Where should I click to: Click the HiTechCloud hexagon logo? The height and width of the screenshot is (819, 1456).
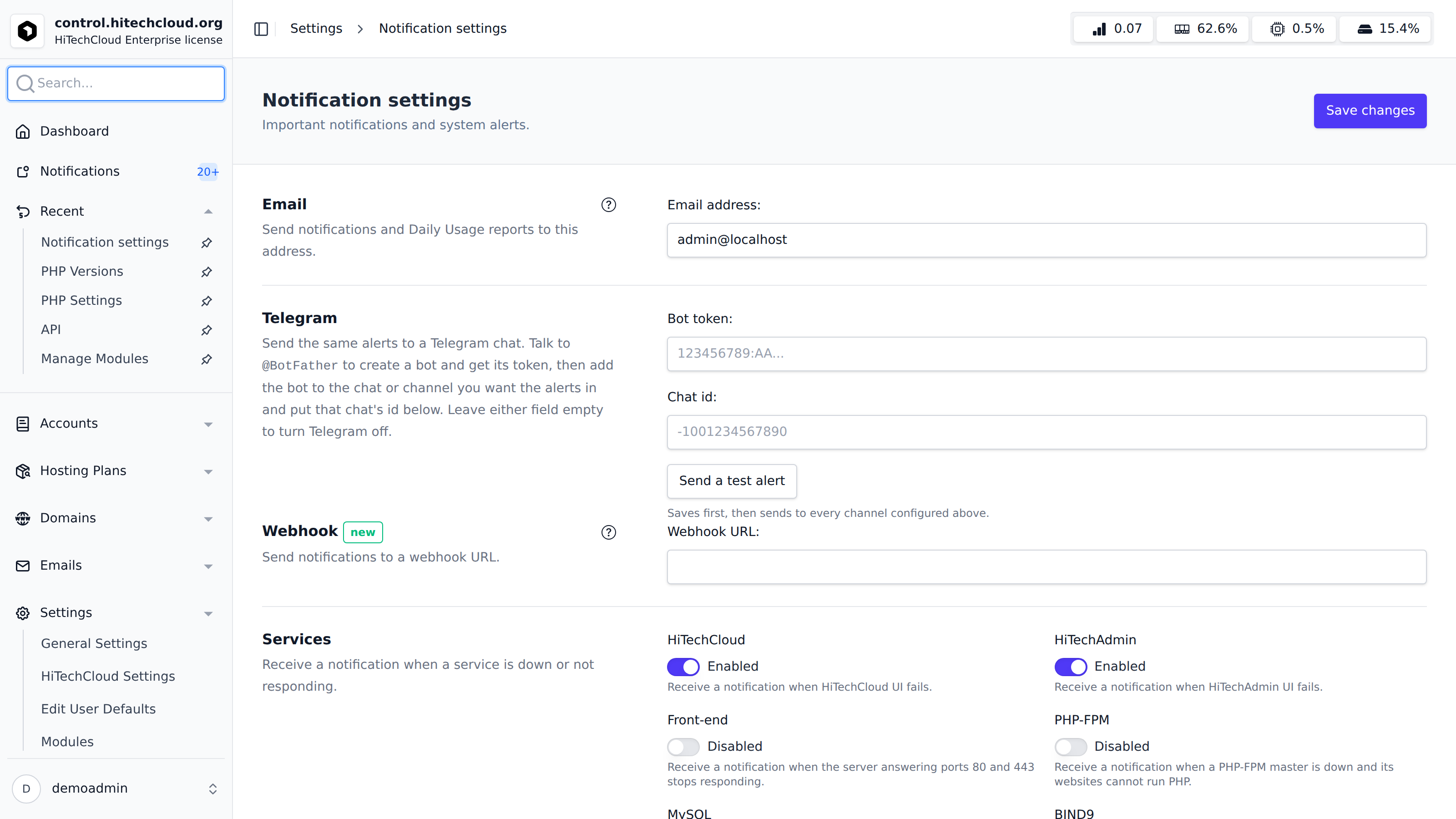coord(27,30)
